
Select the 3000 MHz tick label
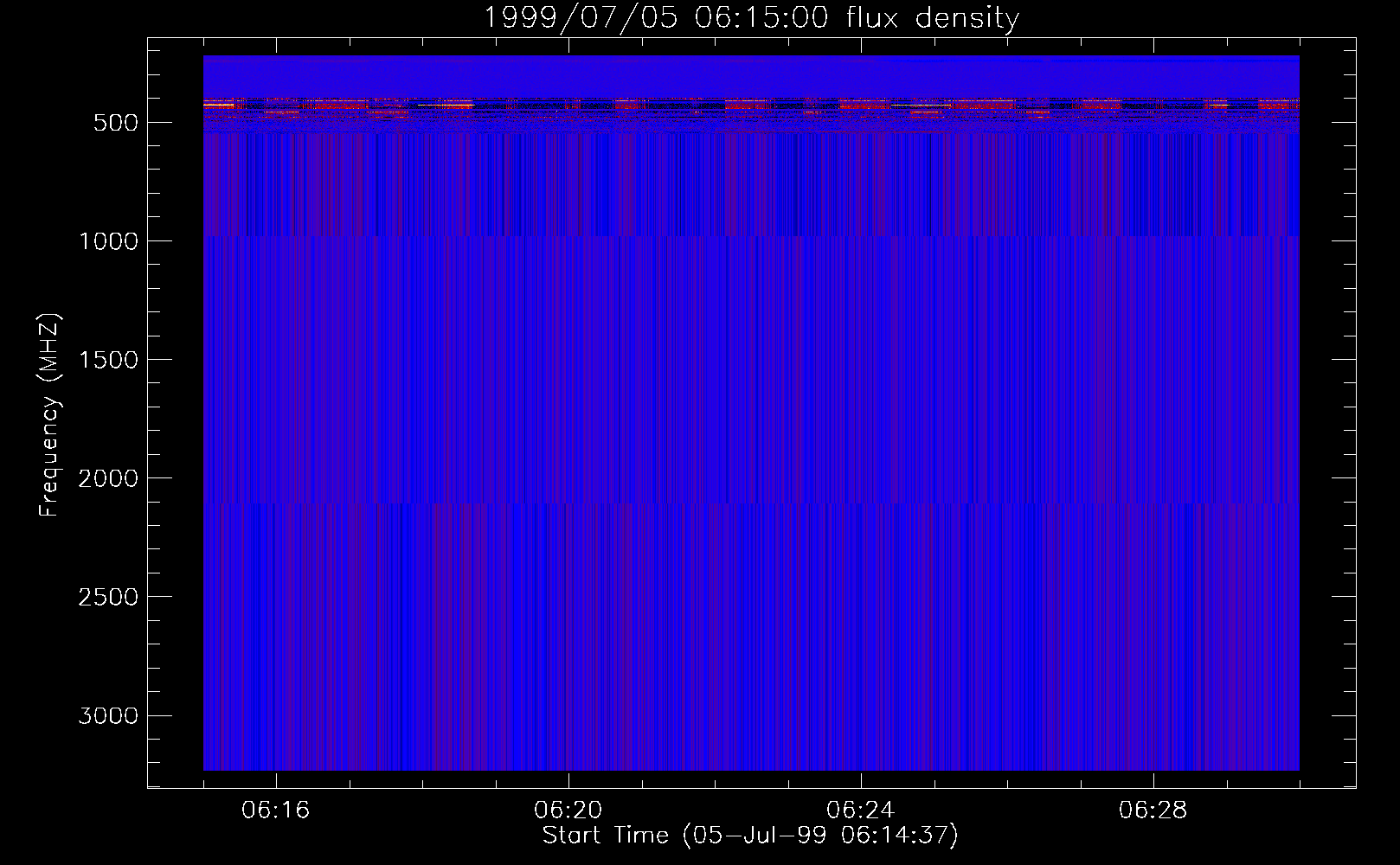tap(108, 716)
